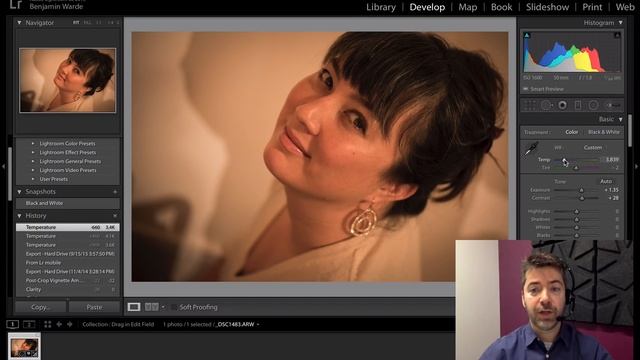Set Navigator zoom to FIT

76,23
